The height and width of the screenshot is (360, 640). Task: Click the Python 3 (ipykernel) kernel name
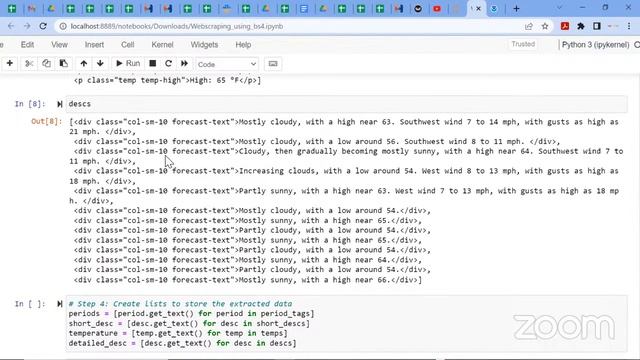[595, 45]
